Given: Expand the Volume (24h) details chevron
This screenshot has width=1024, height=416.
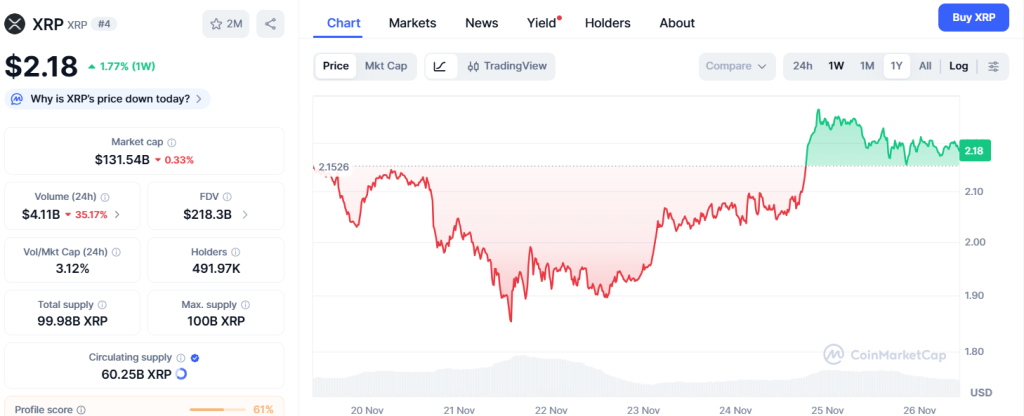Looking at the screenshot, I should click(x=117, y=214).
